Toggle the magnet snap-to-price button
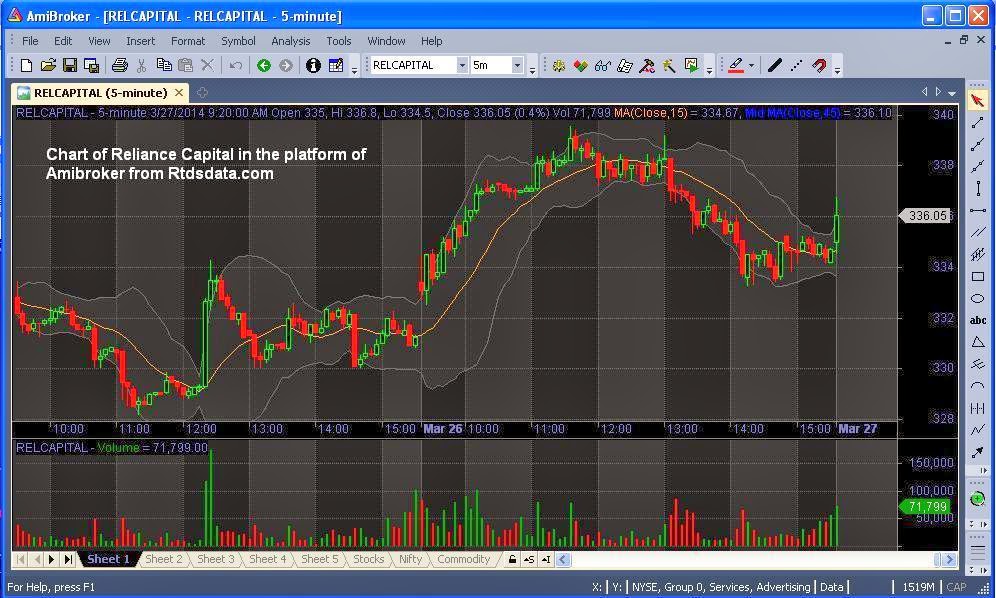Image resolution: width=996 pixels, height=598 pixels. (x=819, y=65)
